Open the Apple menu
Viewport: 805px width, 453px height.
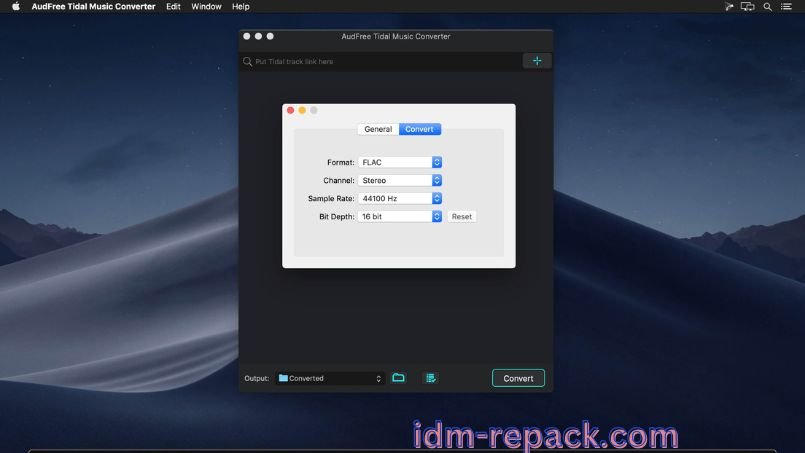point(16,7)
